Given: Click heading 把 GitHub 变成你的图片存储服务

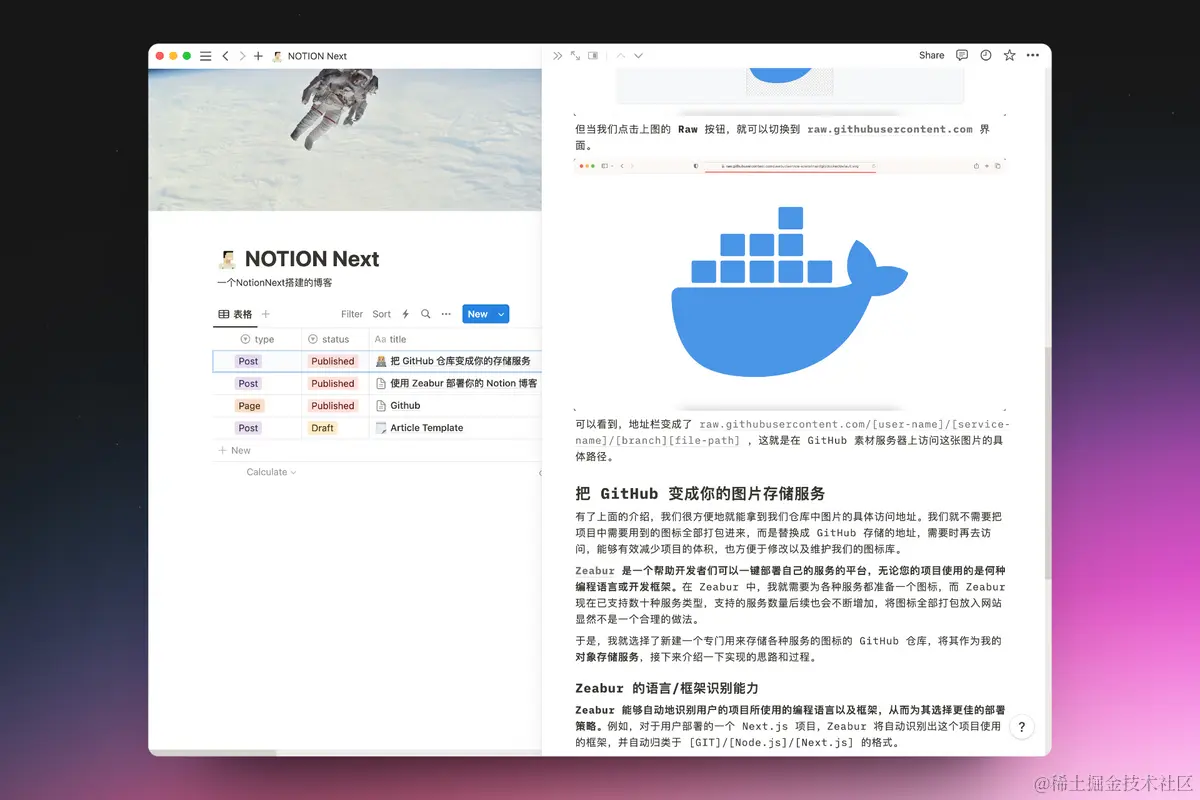Looking at the screenshot, I should click(700, 493).
